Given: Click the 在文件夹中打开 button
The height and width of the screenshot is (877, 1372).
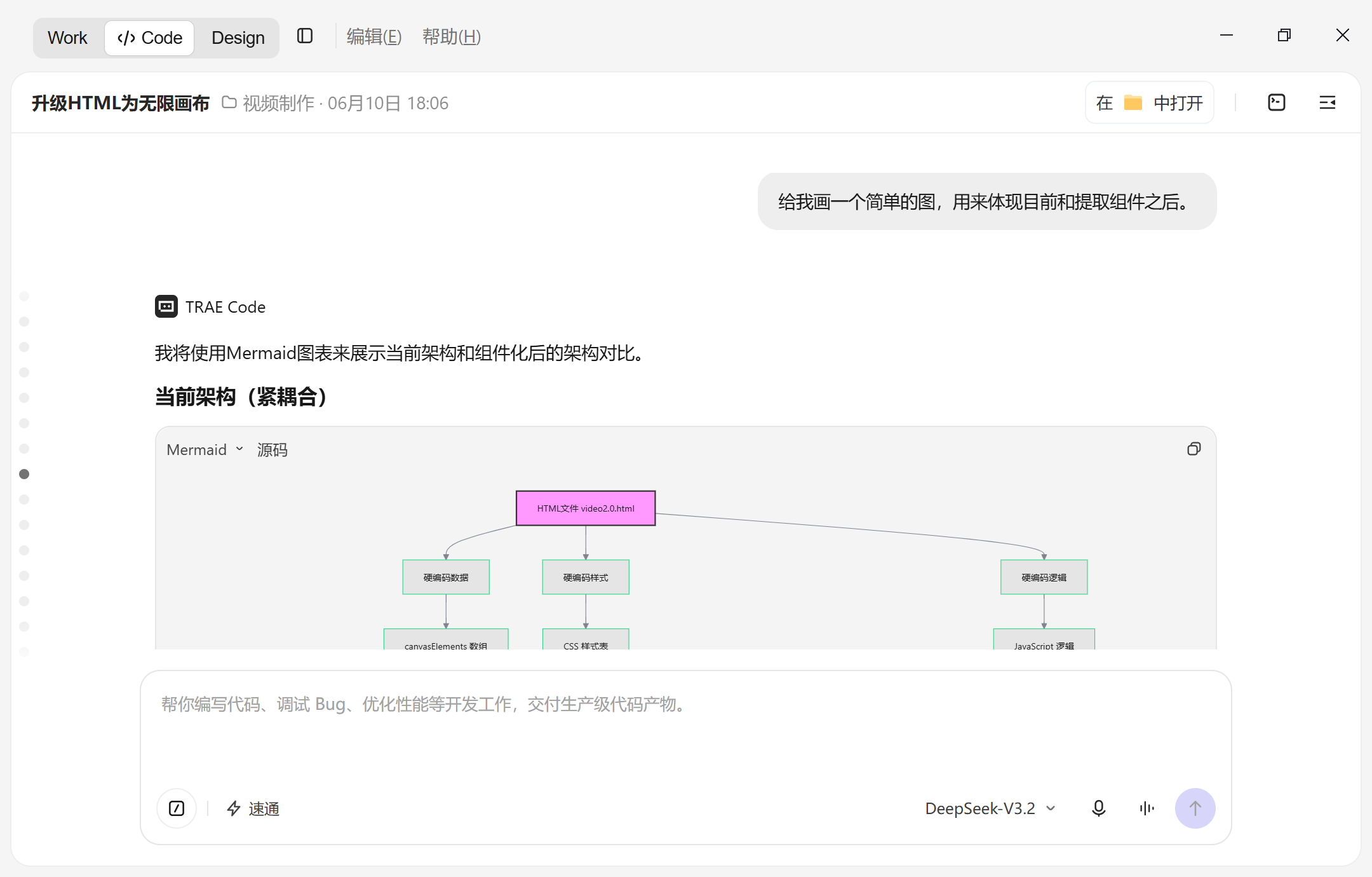Looking at the screenshot, I should coord(1149,102).
